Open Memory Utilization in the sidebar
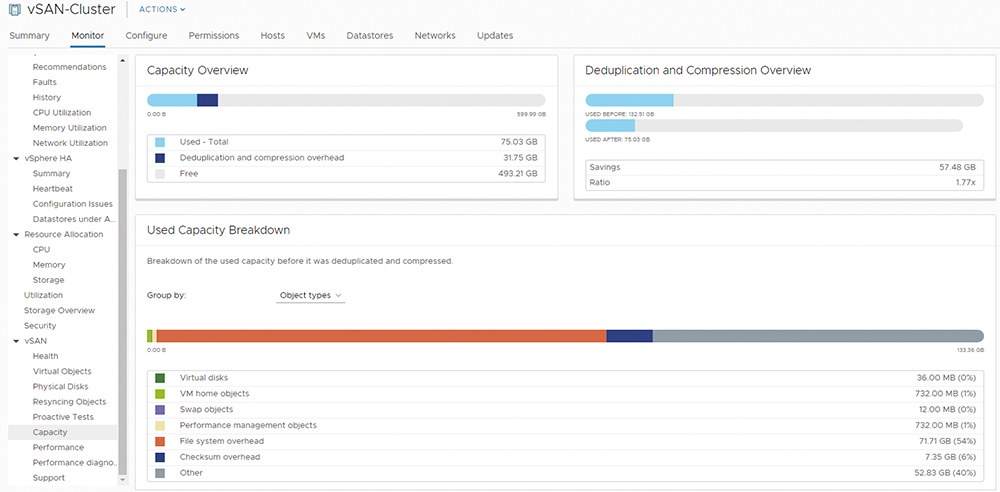 pos(70,128)
